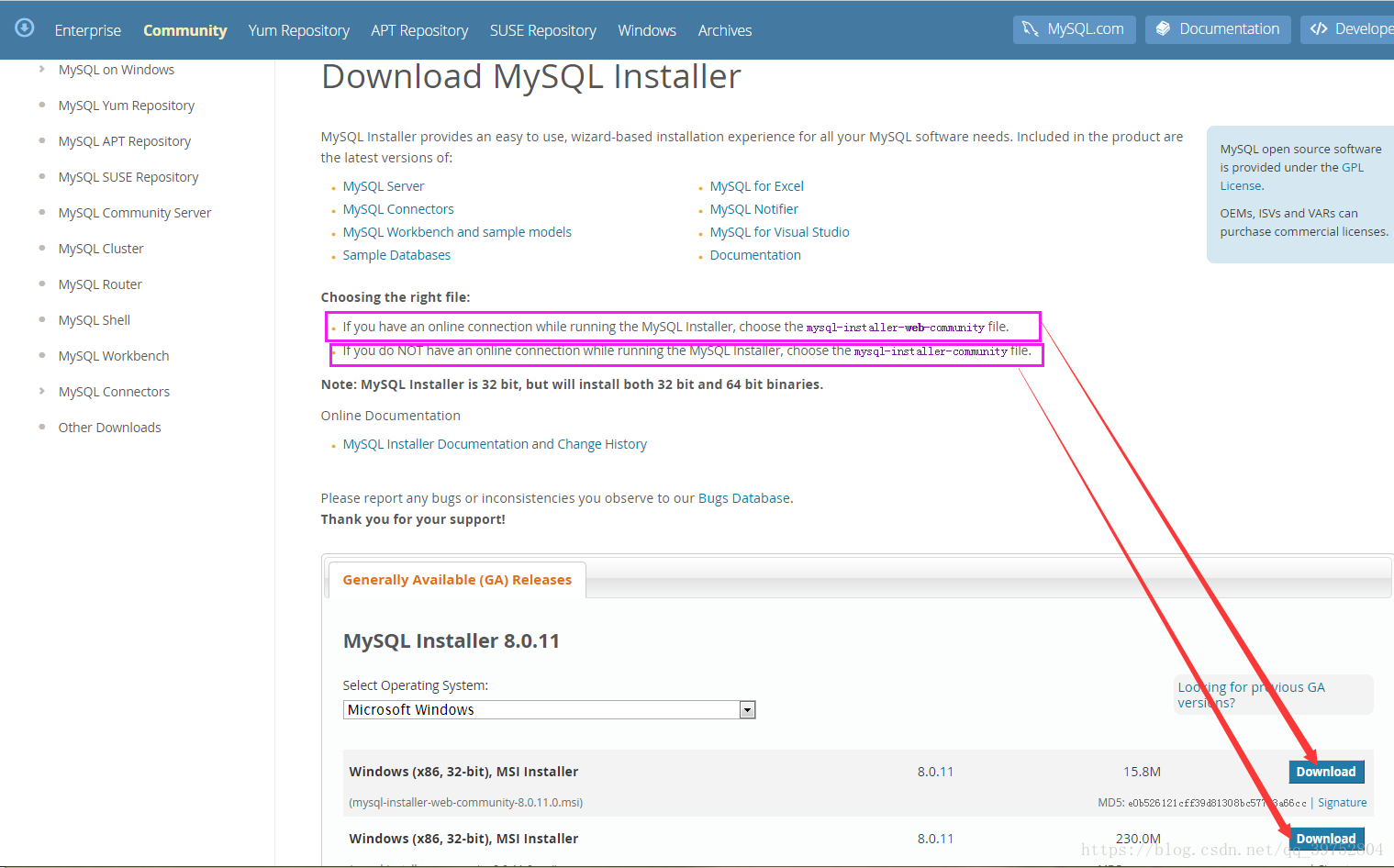Open MySQL Workbench in sidebar
This screenshot has width=1394, height=868.
coord(113,356)
